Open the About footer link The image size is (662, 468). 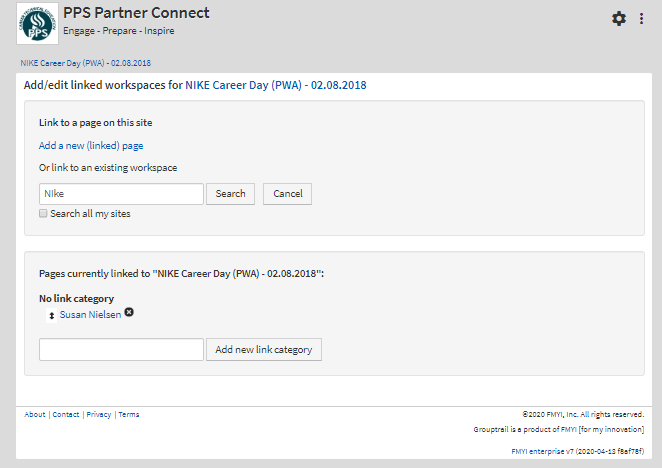(35, 414)
